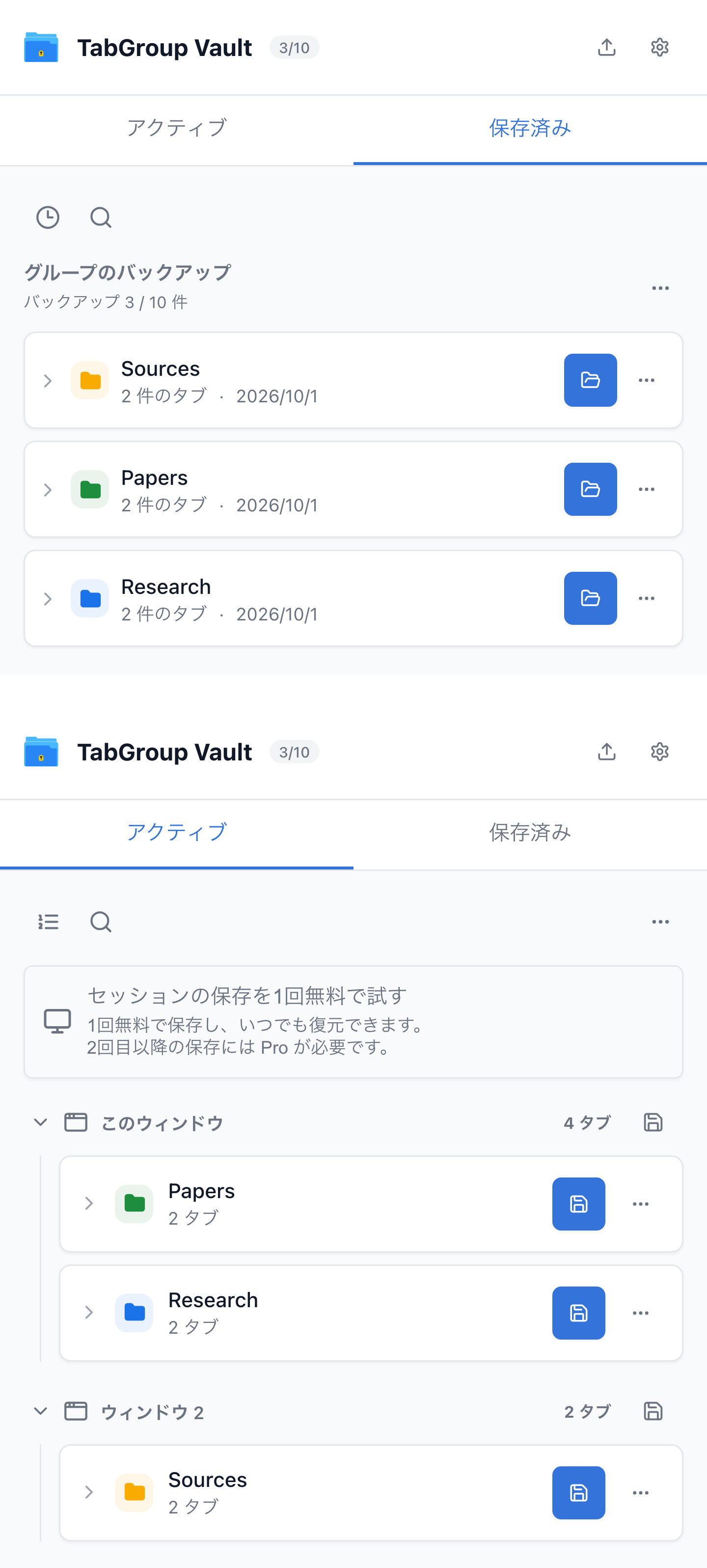Open more options for saved Sources backup
The height and width of the screenshot is (1568, 707).
[x=646, y=380]
